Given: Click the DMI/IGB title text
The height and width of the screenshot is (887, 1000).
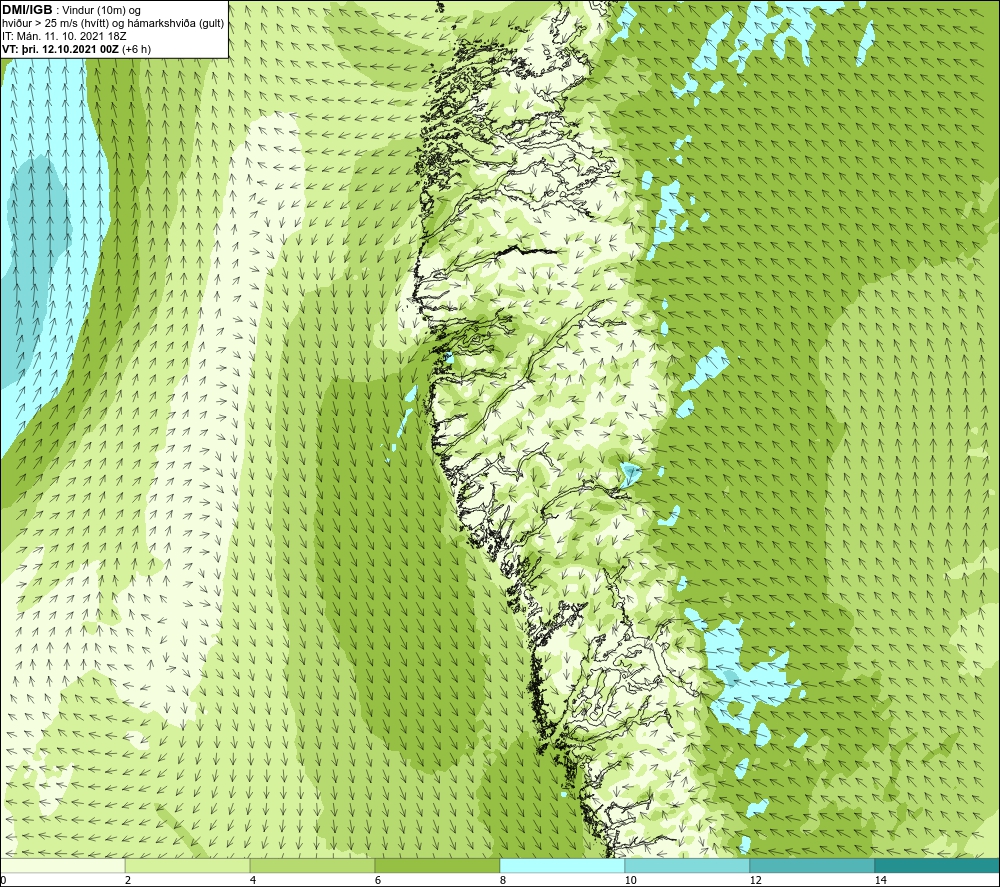Looking at the screenshot, I should click(27, 10).
